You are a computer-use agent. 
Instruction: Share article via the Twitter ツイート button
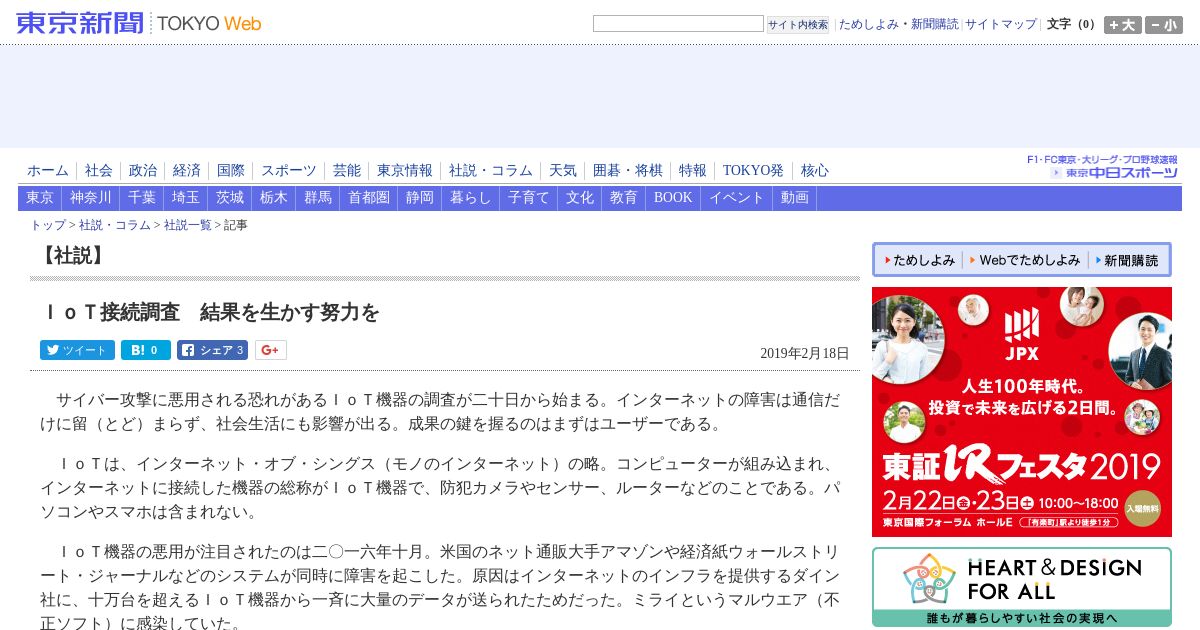pos(77,350)
